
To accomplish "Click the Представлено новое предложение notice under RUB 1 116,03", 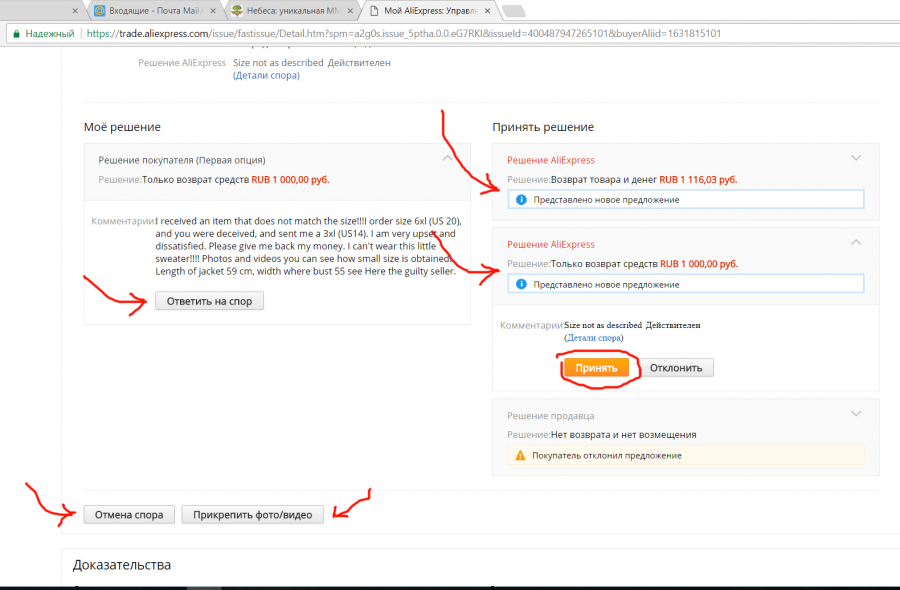I will 686,200.
